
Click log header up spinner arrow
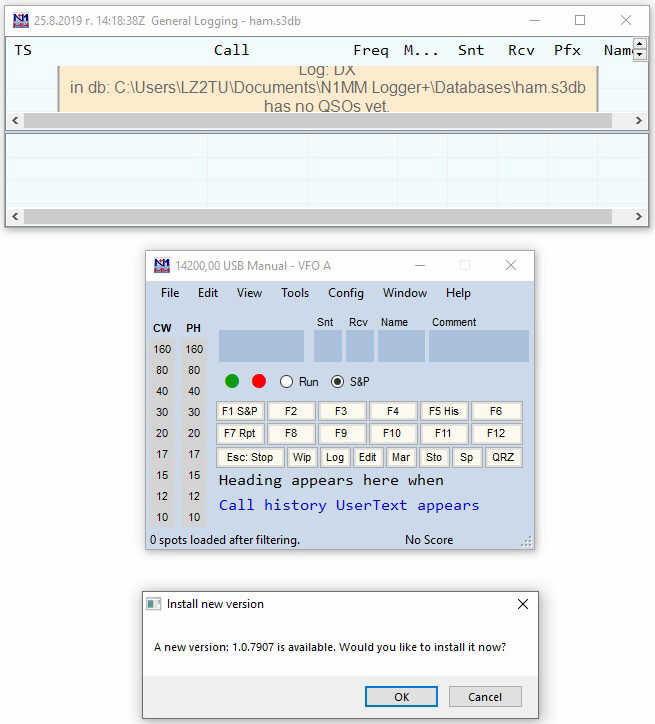click(639, 44)
